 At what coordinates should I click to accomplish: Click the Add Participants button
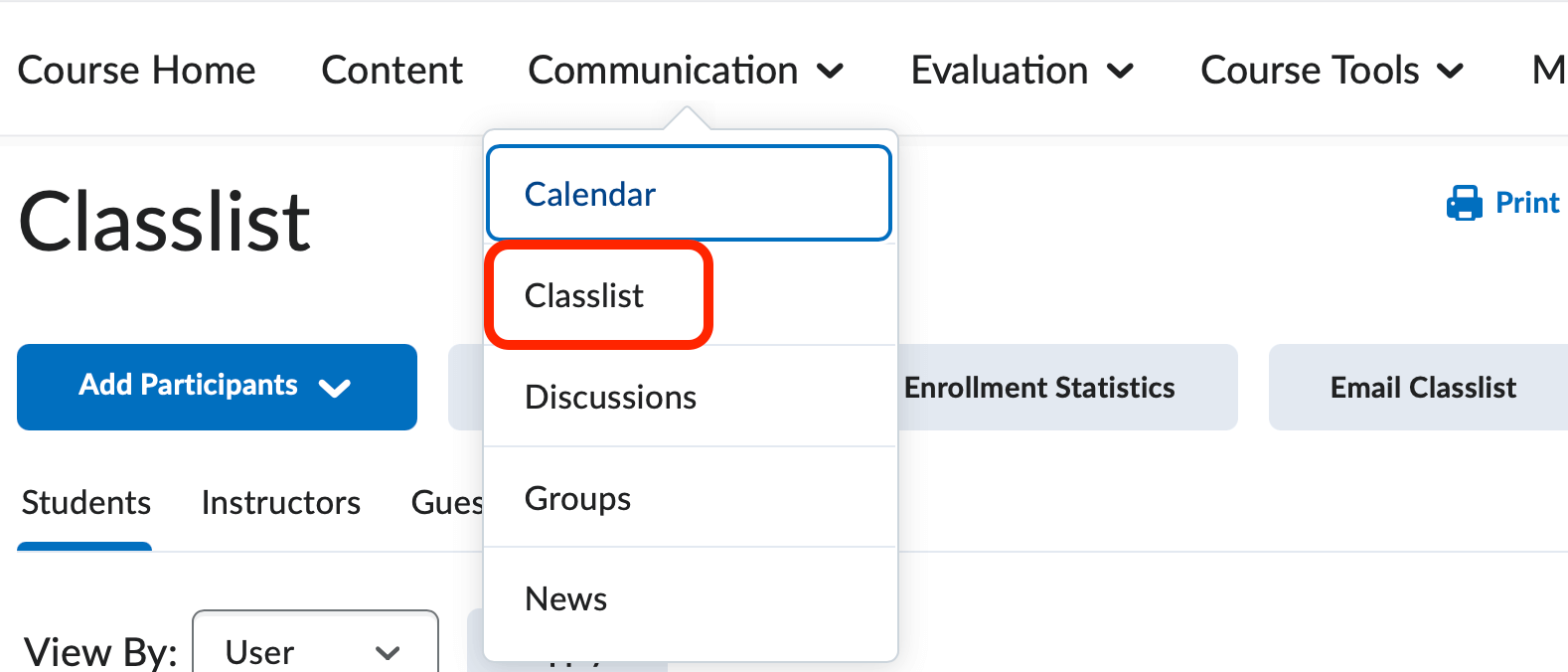click(188, 387)
